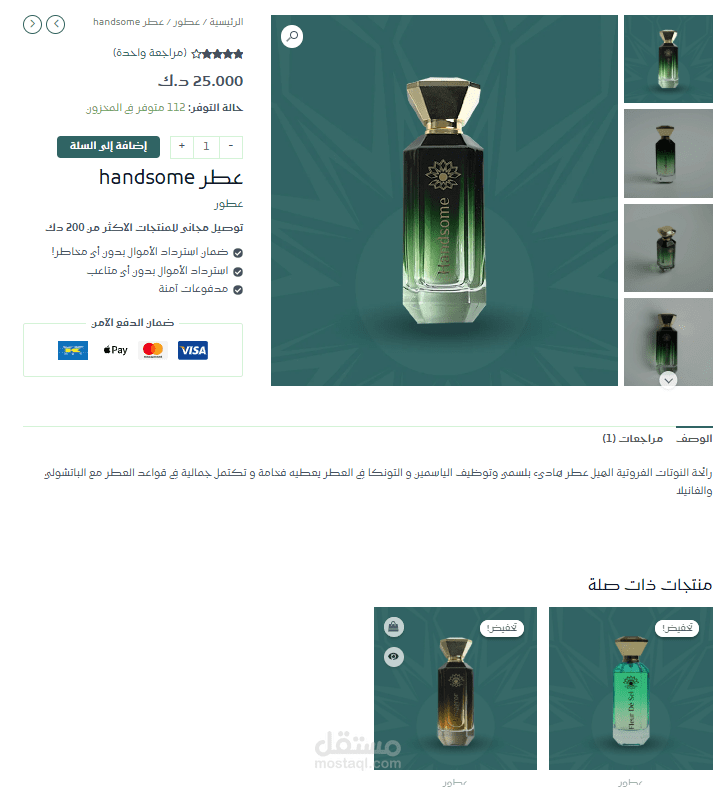Click the quick view eye icon
Image resolution: width=716 pixels, height=787 pixels.
[394, 657]
